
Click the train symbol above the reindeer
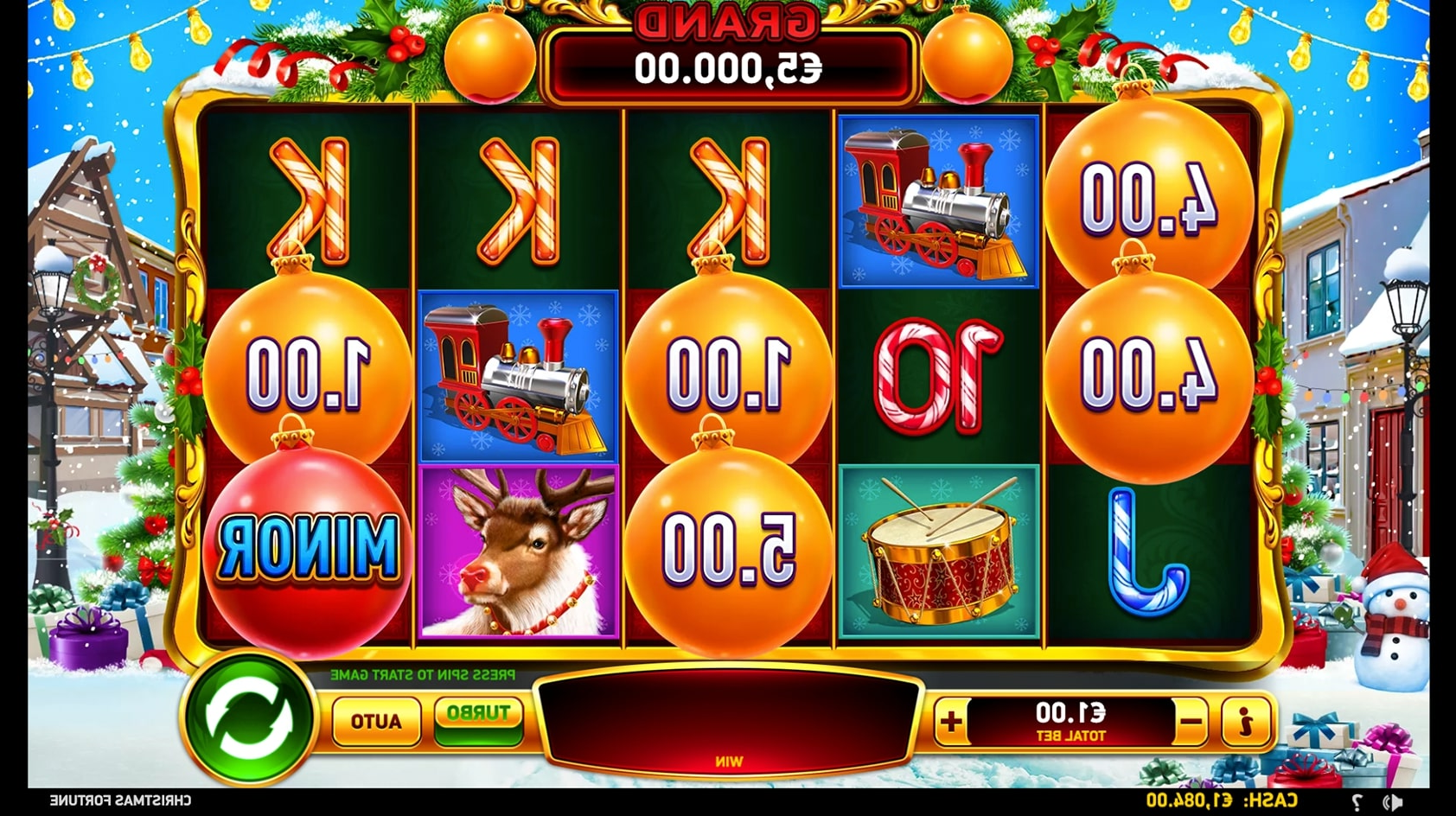[519, 377]
